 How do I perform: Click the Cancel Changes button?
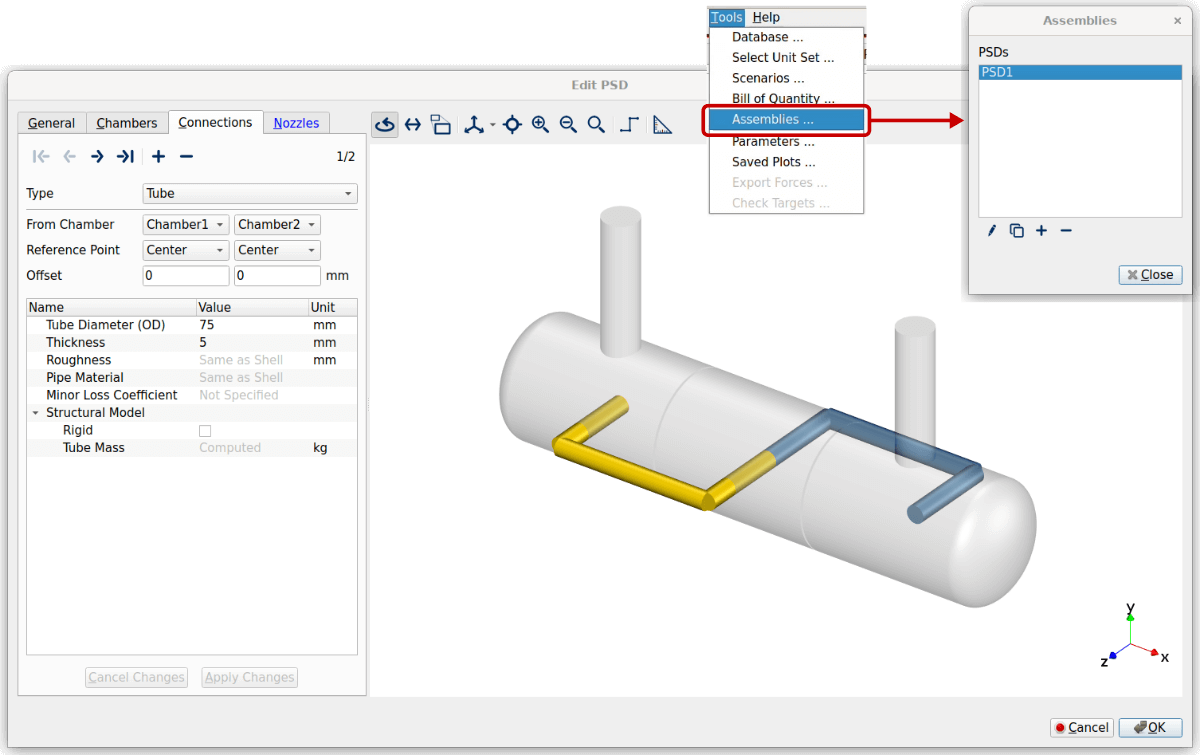click(137, 678)
